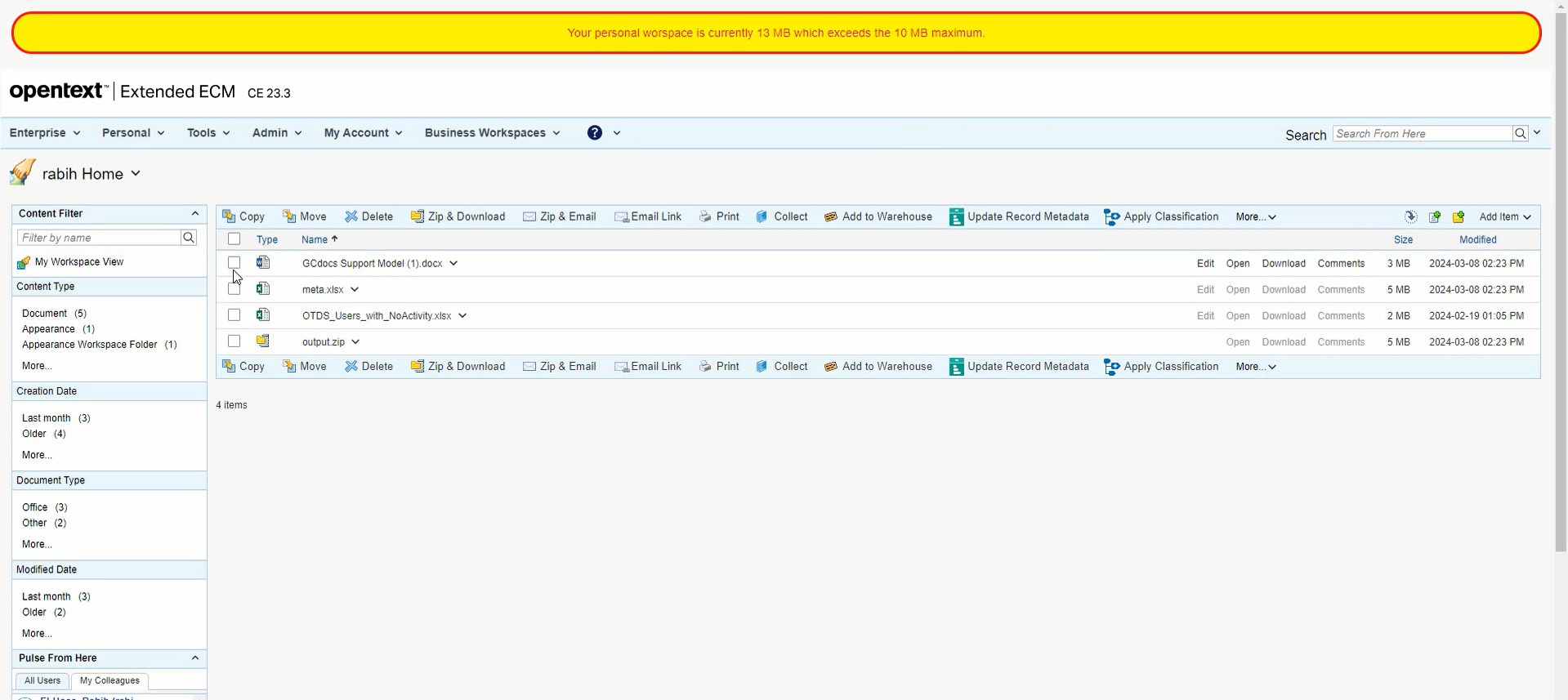Open the Add Item dropdown

tap(1504, 217)
